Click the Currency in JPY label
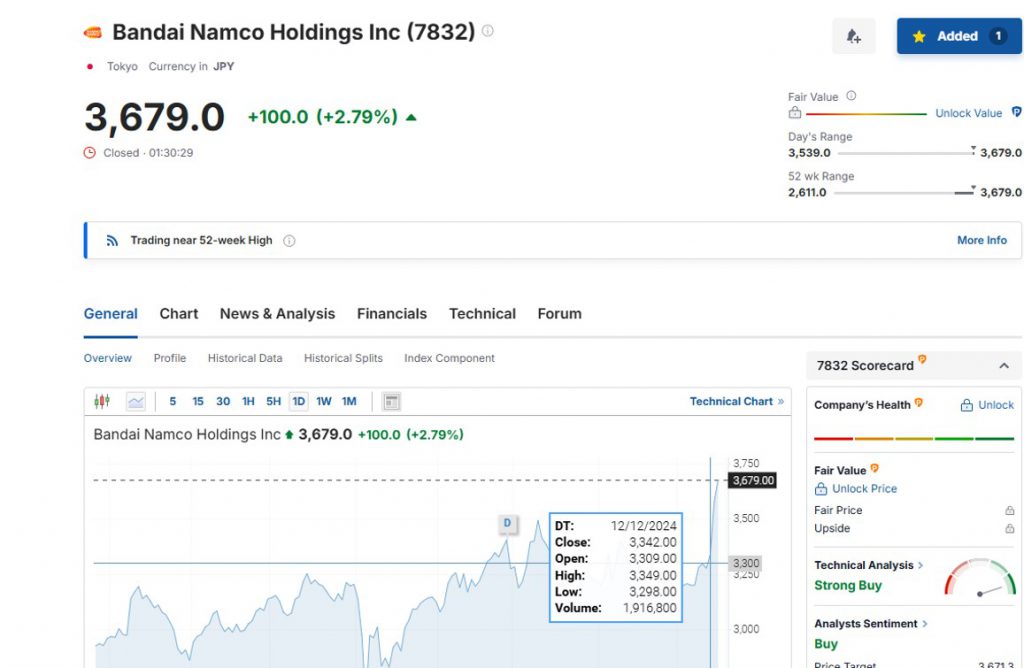This screenshot has height=668, width=1024. [191, 67]
